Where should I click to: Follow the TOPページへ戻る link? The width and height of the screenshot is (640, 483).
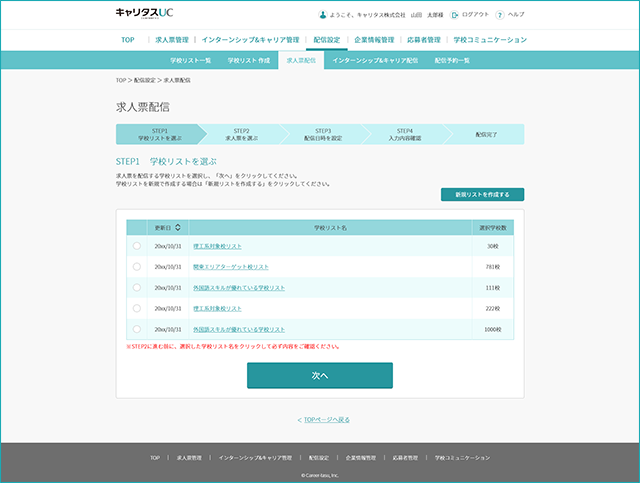click(327, 419)
